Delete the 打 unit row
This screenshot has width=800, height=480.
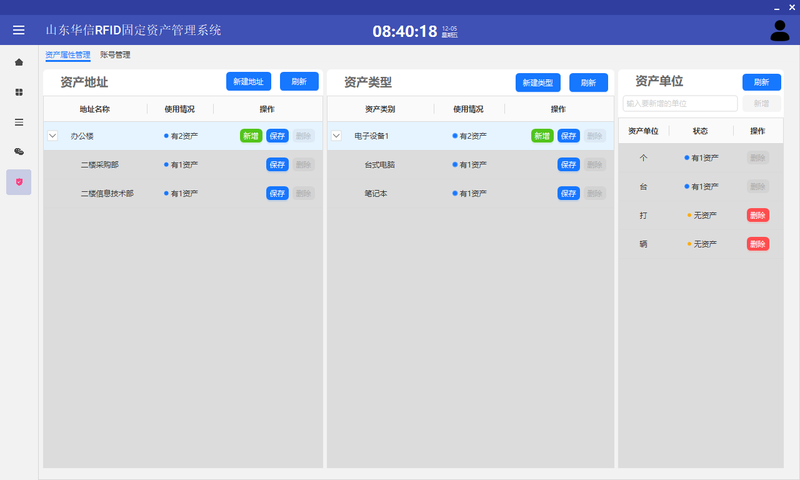pyautogui.click(x=758, y=215)
